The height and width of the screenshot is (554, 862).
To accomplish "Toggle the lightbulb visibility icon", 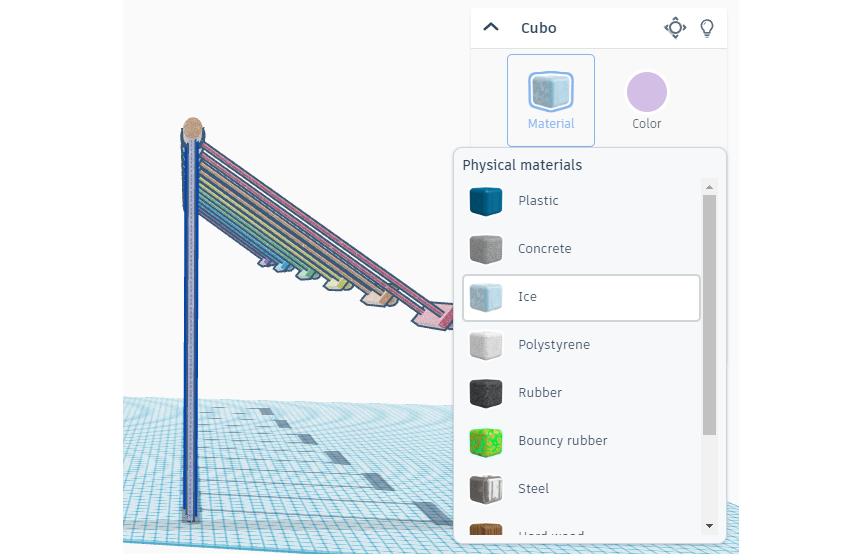I will (x=707, y=28).
